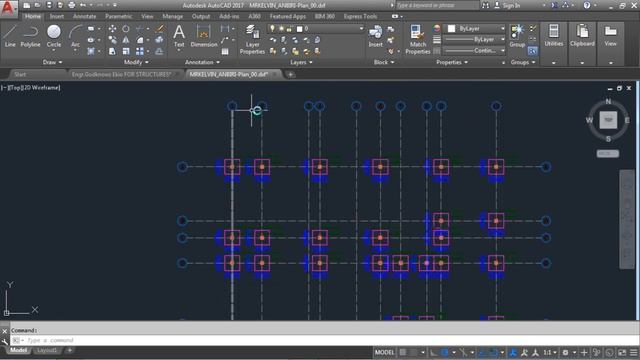Viewport: 640px width, 360px height.
Task: Expand the Modify panel
Action: coord(136,62)
